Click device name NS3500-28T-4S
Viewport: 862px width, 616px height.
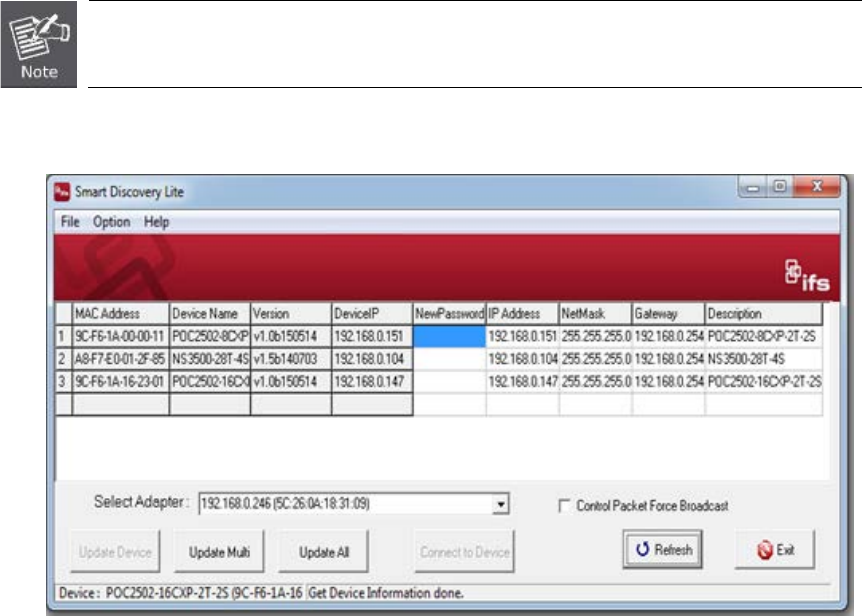pos(209,359)
